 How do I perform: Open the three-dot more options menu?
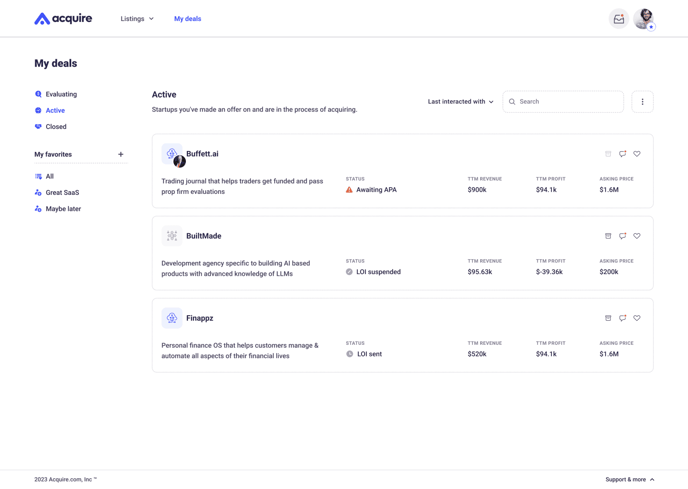coord(642,101)
